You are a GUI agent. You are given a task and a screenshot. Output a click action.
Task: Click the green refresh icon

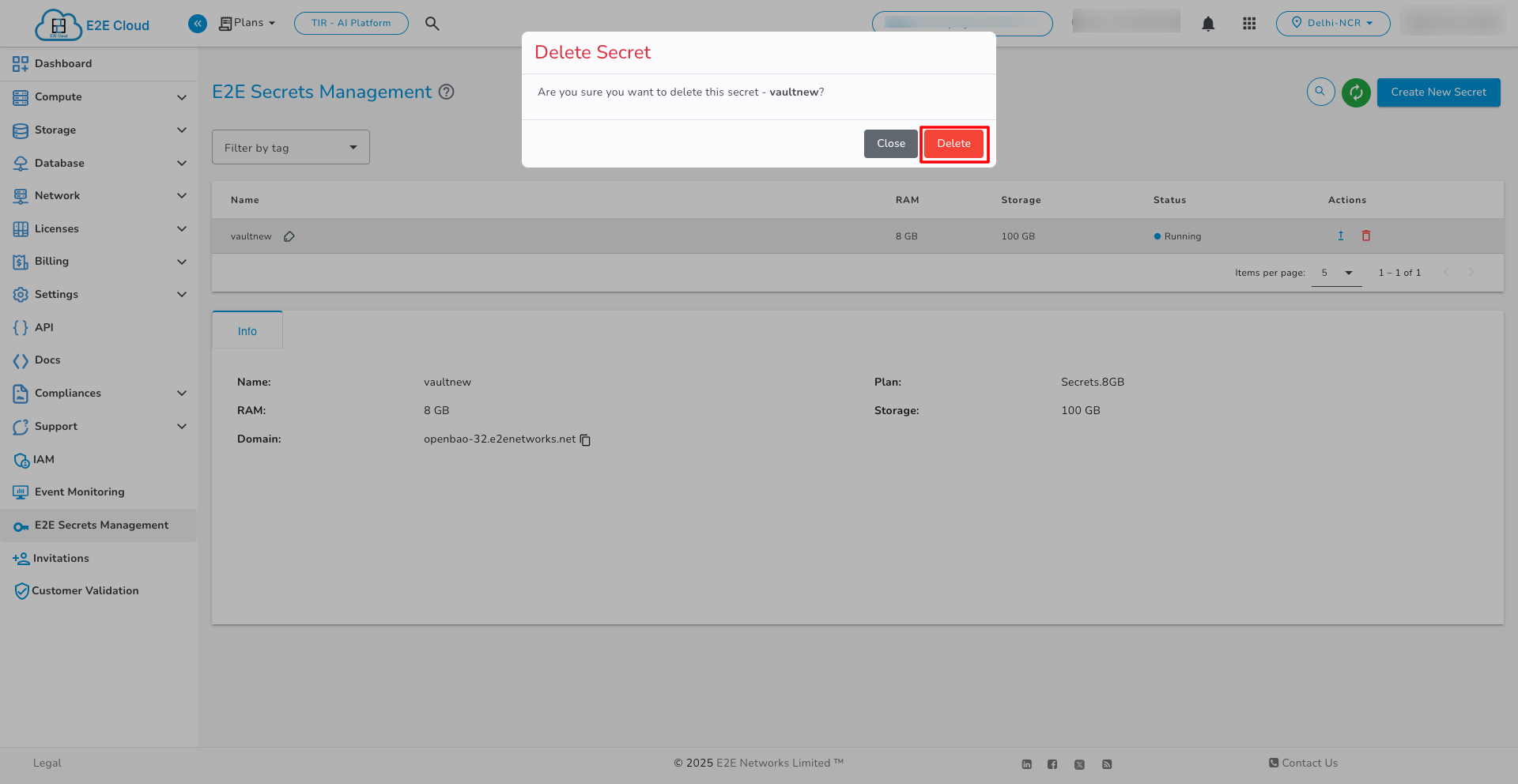coord(1356,92)
